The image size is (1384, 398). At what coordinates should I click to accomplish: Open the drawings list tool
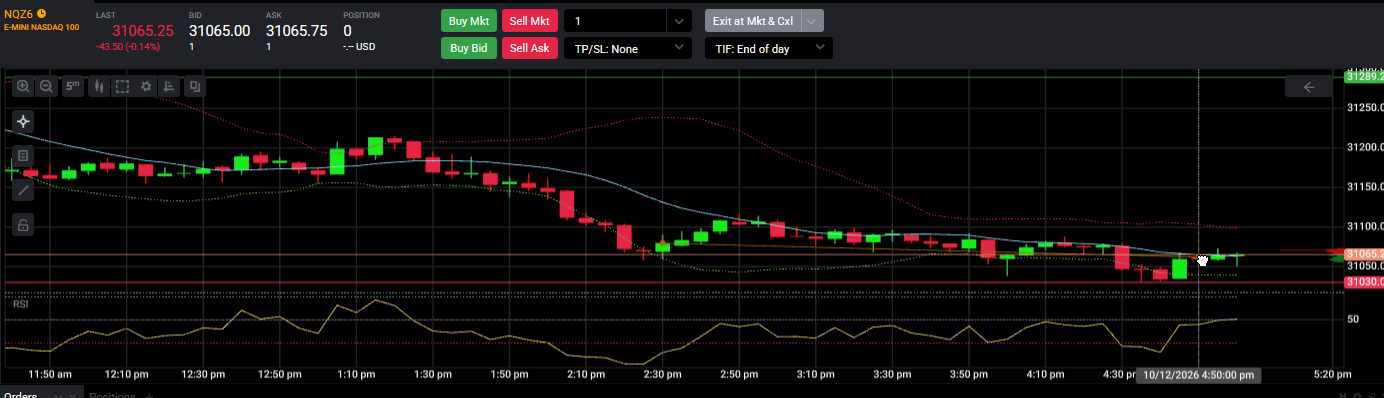click(x=23, y=156)
